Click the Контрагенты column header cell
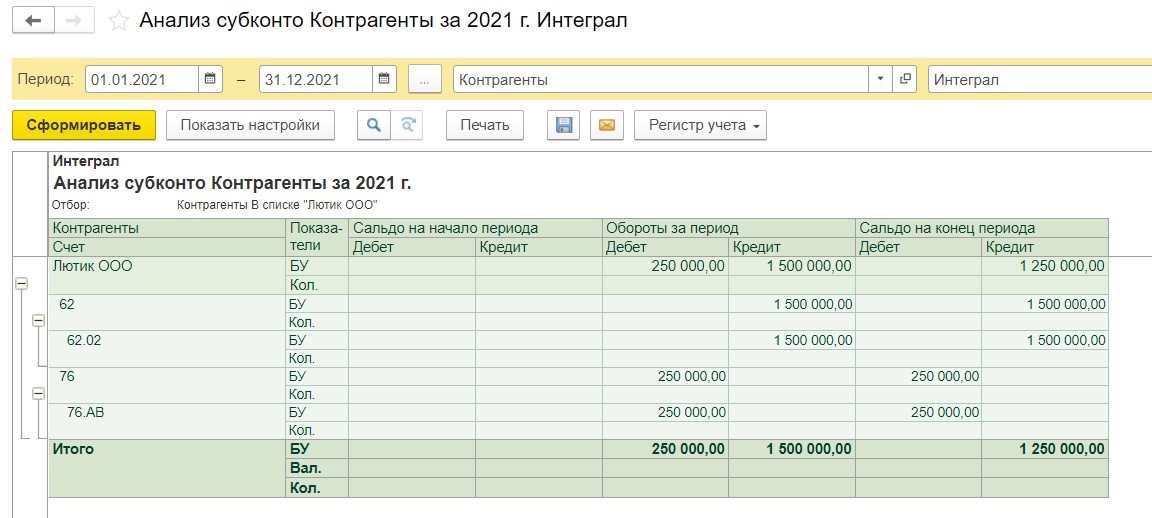Image resolution: width=1152 pixels, height=518 pixels. (x=168, y=228)
